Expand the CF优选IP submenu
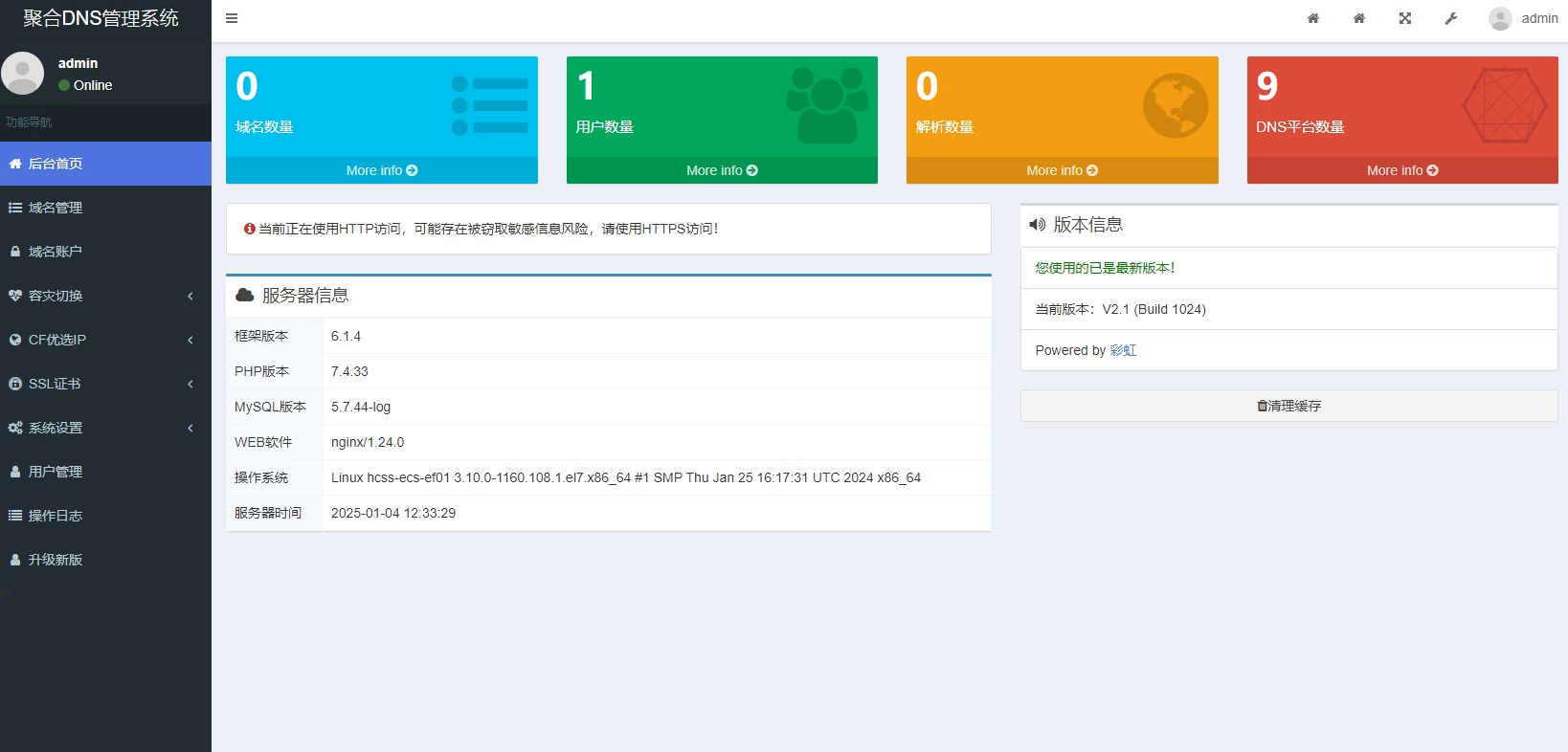1568x752 pixels. [x=105, y=340]
